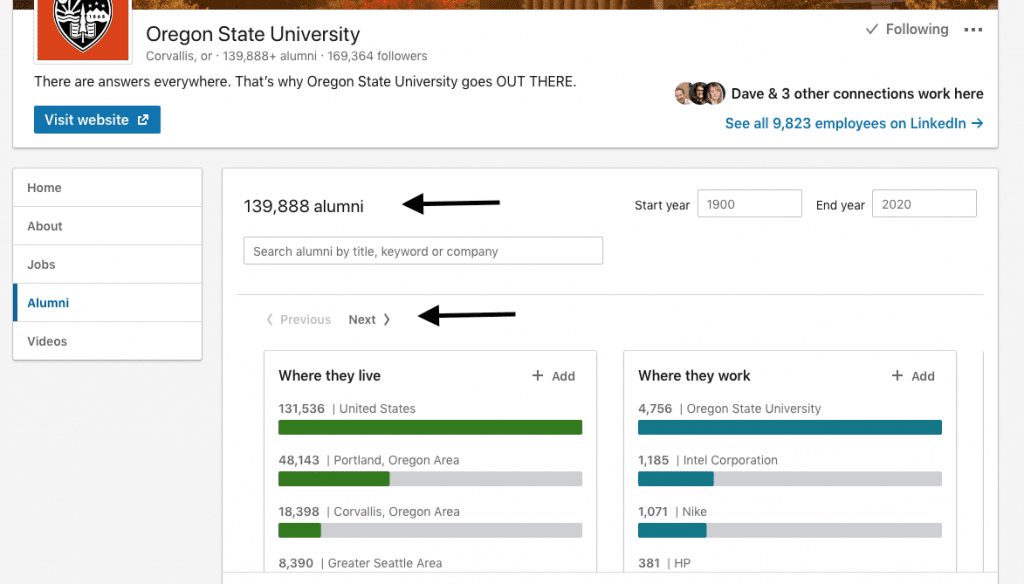Click the Greater Seattle Area entry
Screen dimensions: 1024x584
coord(360,563)
